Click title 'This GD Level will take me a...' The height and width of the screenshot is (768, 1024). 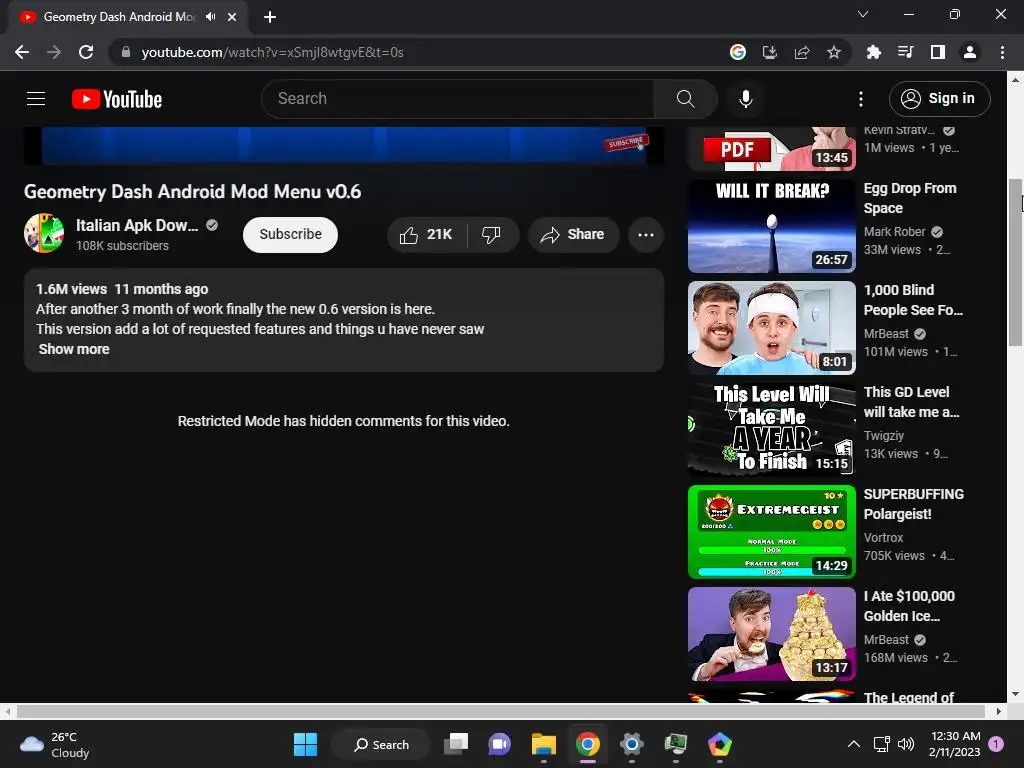pos(911,402)
